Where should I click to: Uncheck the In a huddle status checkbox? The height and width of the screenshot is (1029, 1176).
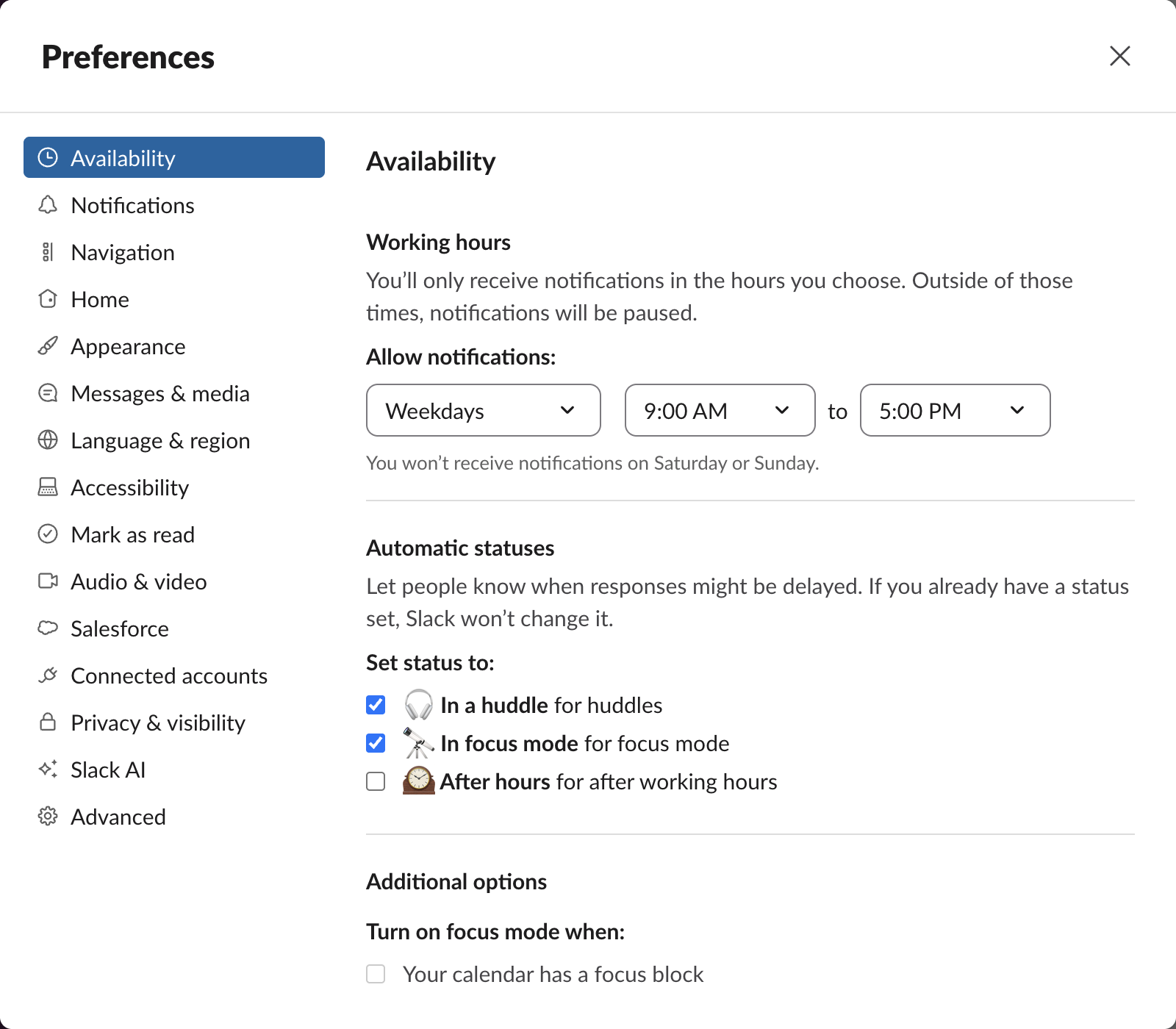[x=376, y=705]
